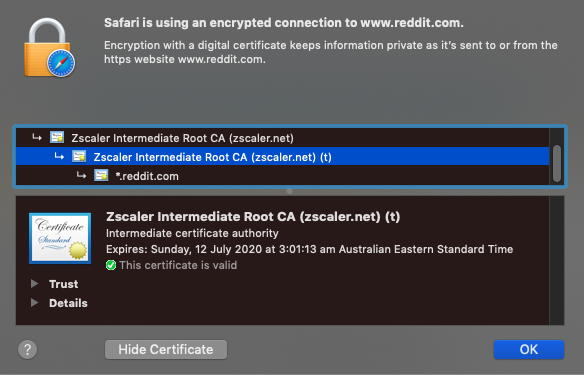Click the help question mark button
This screenshot has height=375, width=584.
coord(28,350)
